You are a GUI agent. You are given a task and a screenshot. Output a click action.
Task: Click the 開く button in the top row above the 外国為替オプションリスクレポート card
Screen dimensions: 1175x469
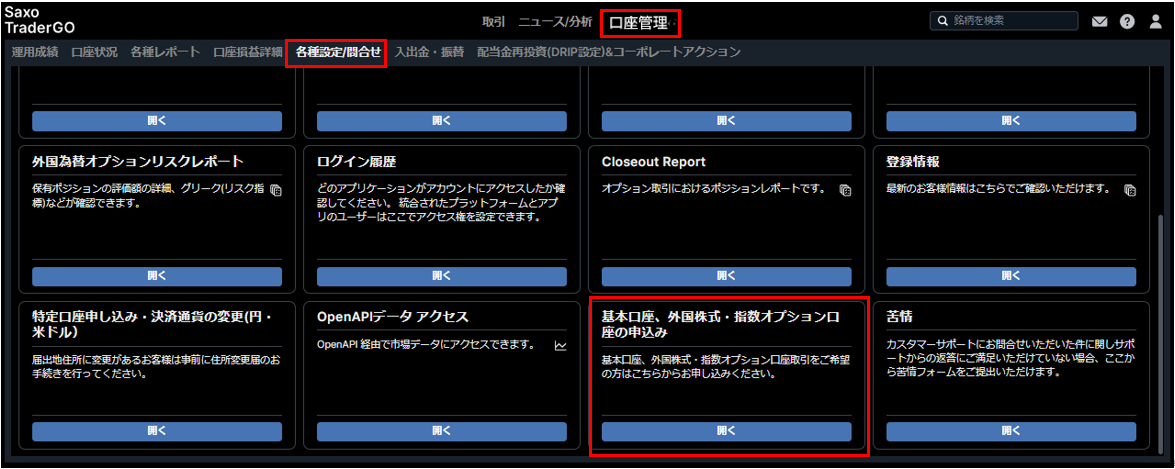(157, 121)
